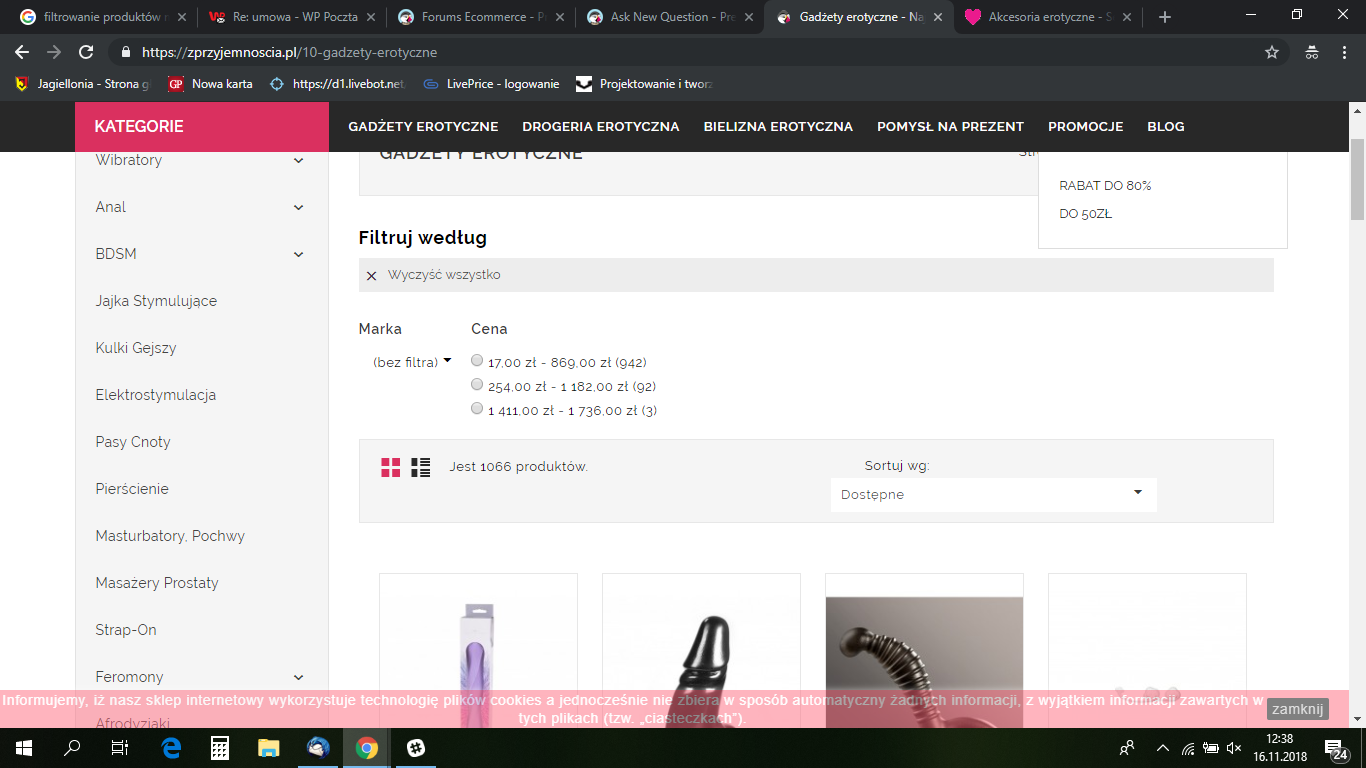This screenshot has height=768, width=1366.
Task: Open Slack from the taskbar
Action: pyautogui.click(x=415, y=747)
